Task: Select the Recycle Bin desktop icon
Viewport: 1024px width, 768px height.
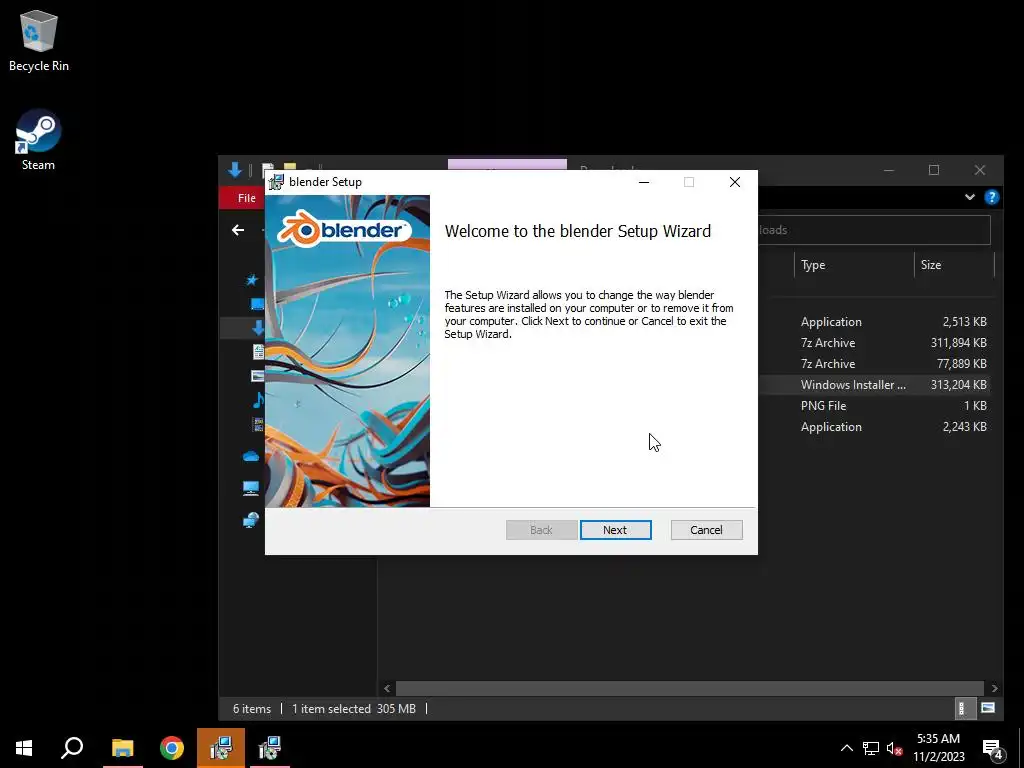Action: (x=39, y=40)
